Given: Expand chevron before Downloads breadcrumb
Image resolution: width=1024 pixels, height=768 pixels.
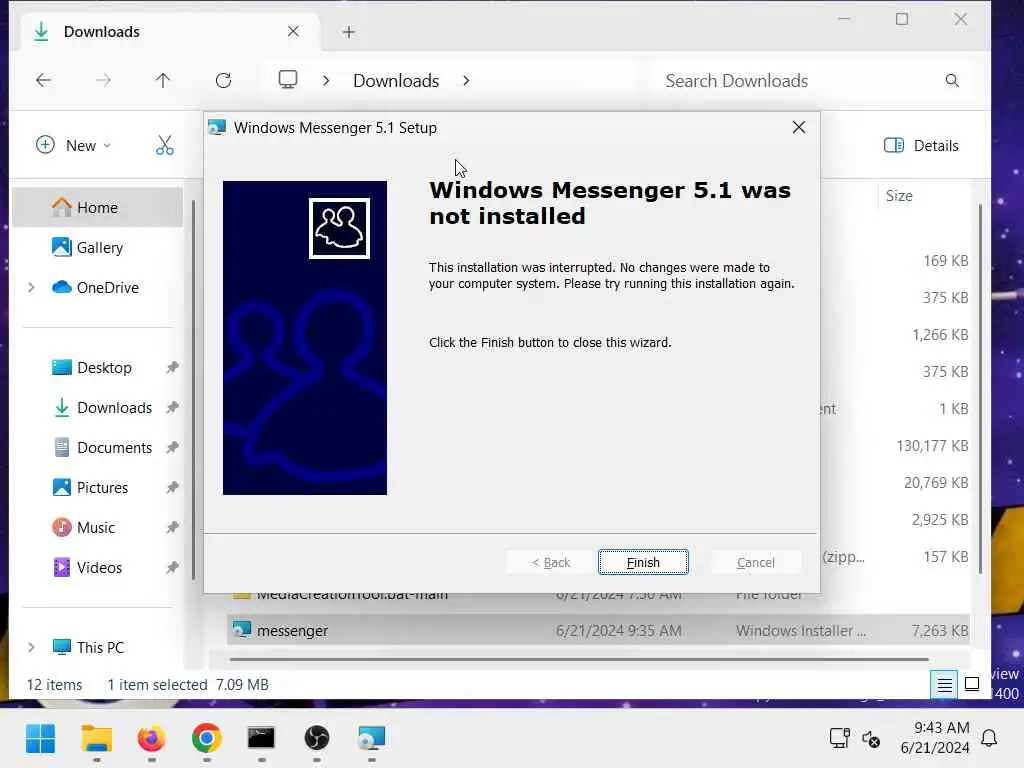Looking at the screenshot, I should (326, 80).
